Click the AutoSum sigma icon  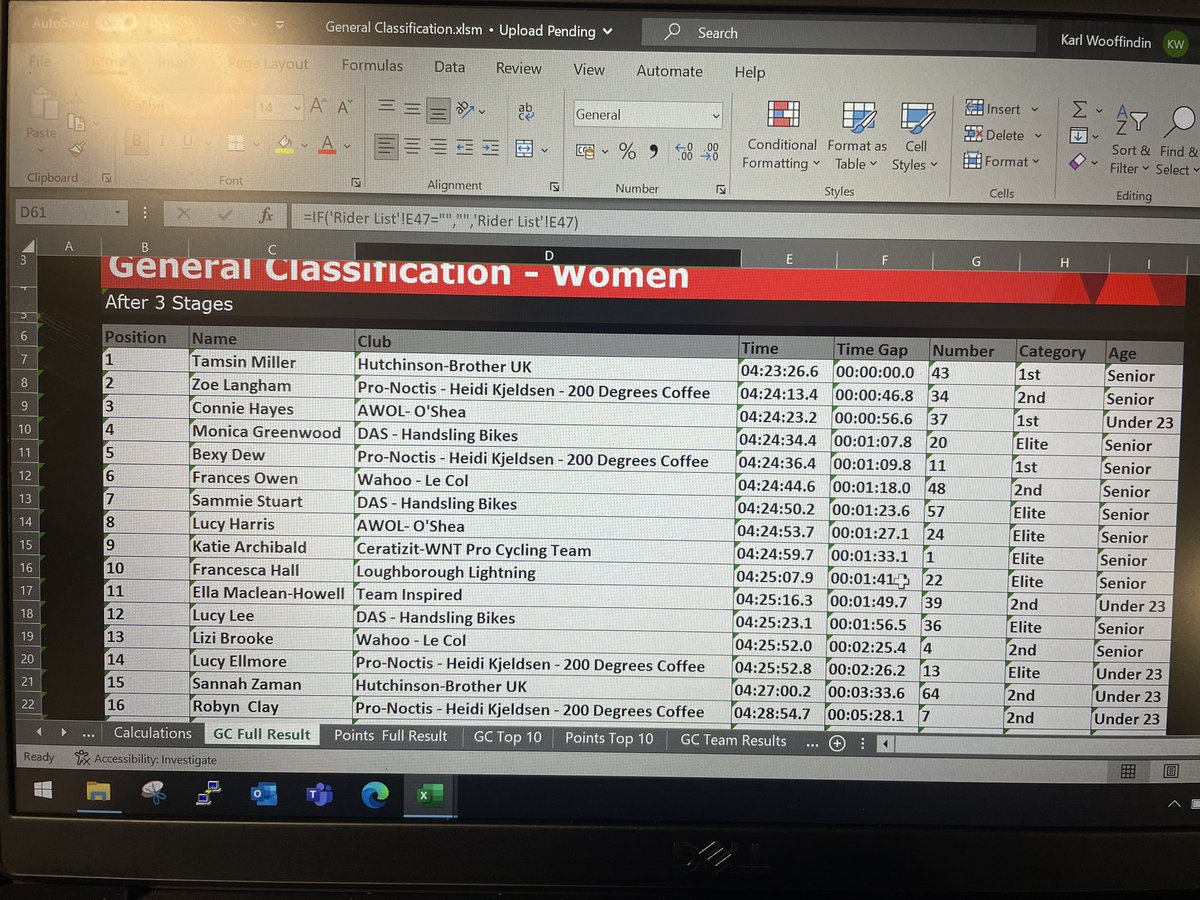(1079, 108)
